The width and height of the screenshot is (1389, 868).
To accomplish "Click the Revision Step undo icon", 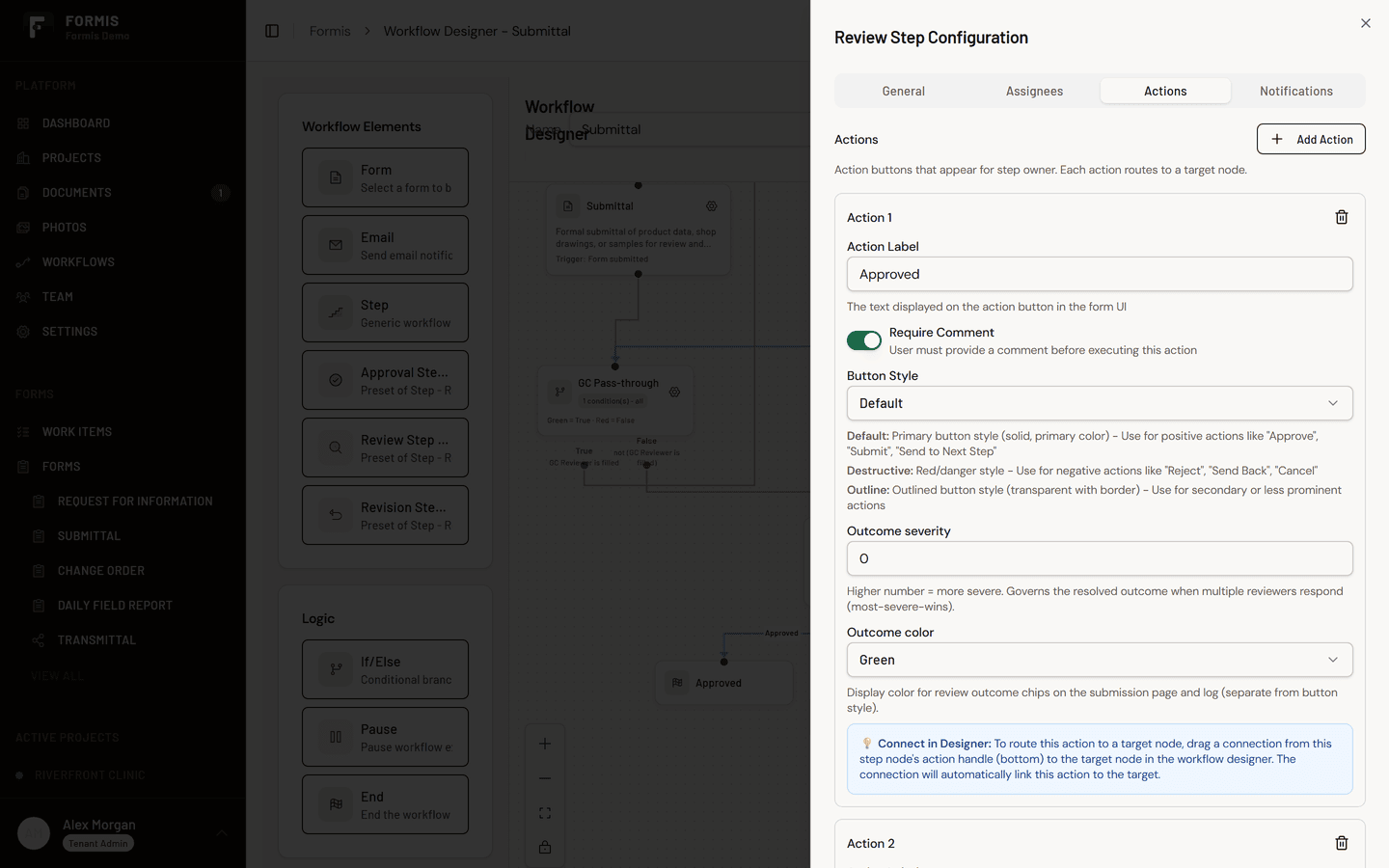I will click(x=336, y=515).
